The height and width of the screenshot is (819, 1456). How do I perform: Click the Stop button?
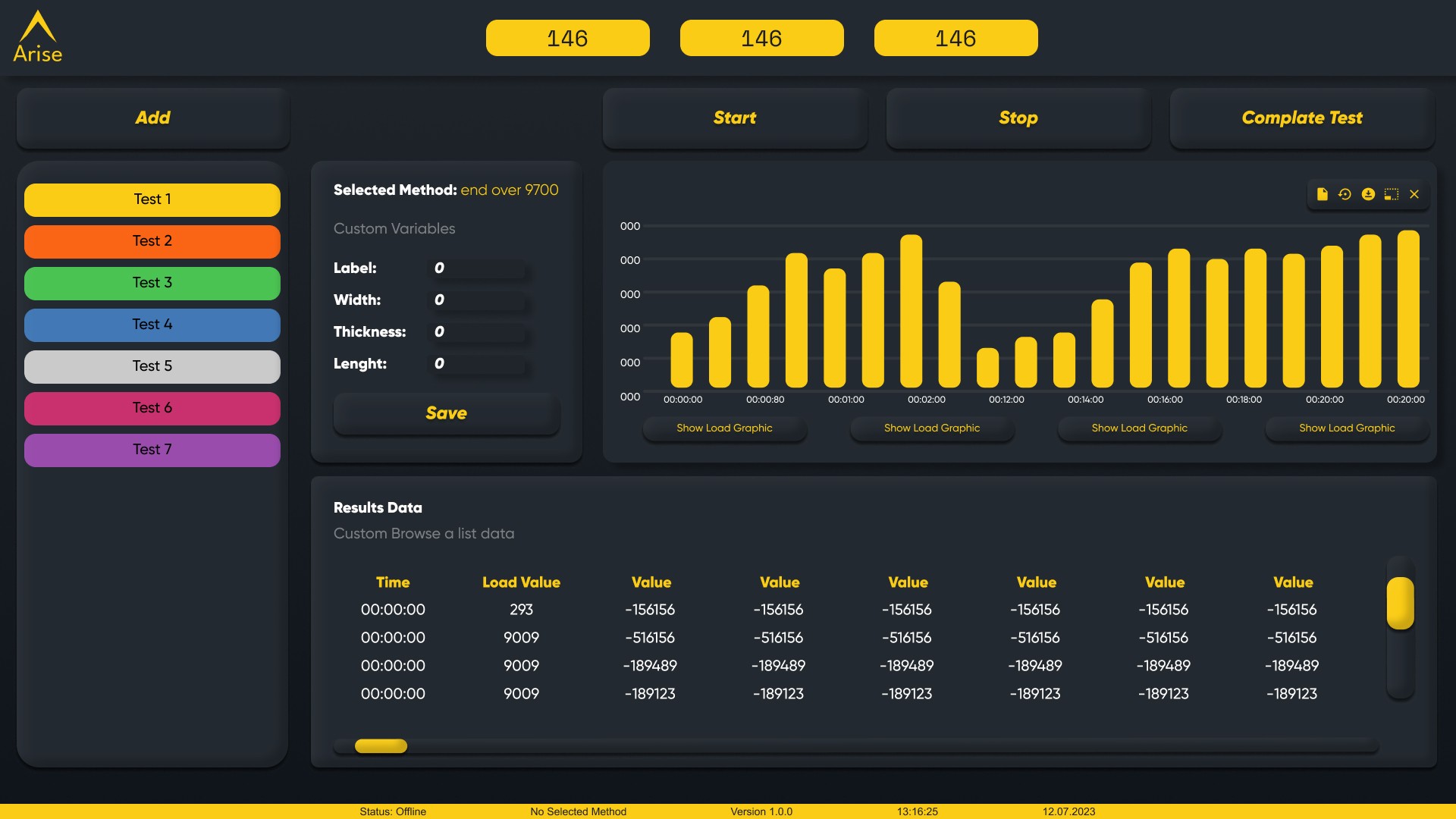[1018, 118]
